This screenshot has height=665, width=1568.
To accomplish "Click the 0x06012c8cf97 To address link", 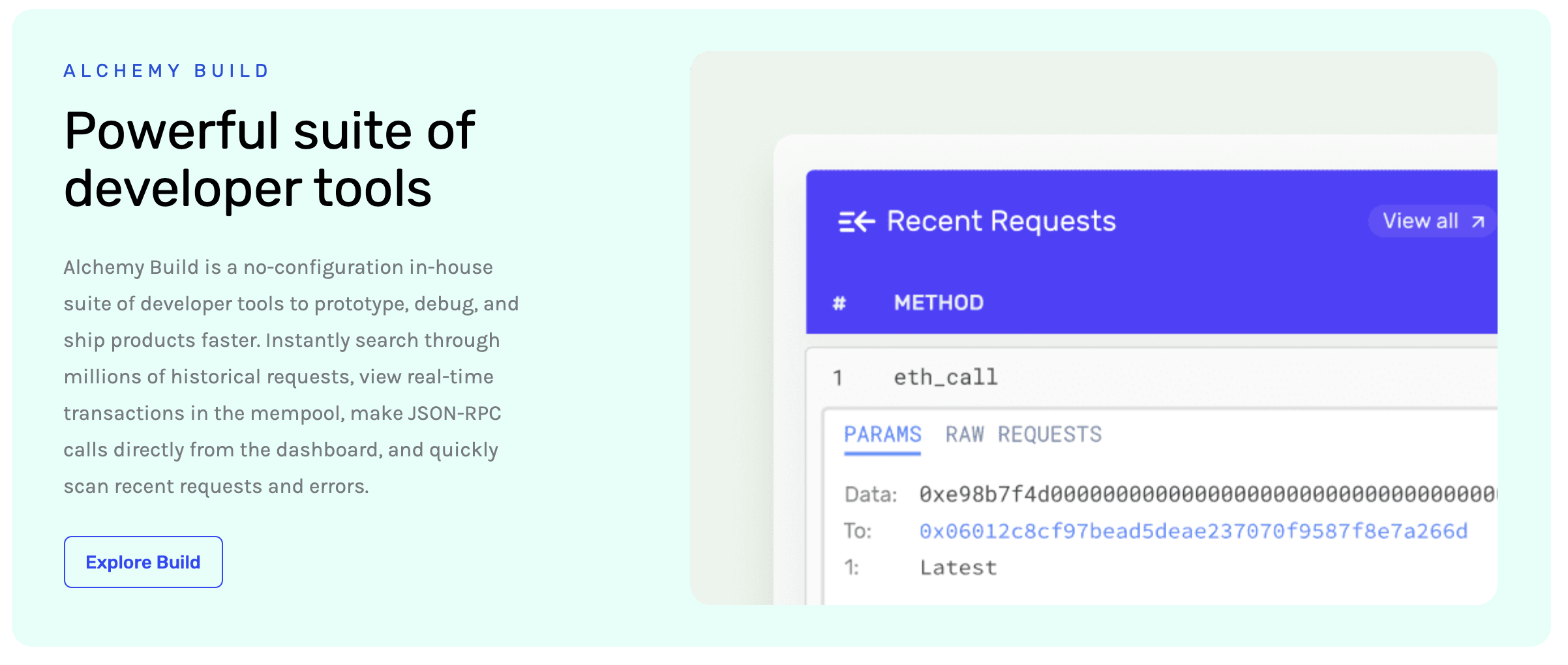I will tap(1193, 531).
